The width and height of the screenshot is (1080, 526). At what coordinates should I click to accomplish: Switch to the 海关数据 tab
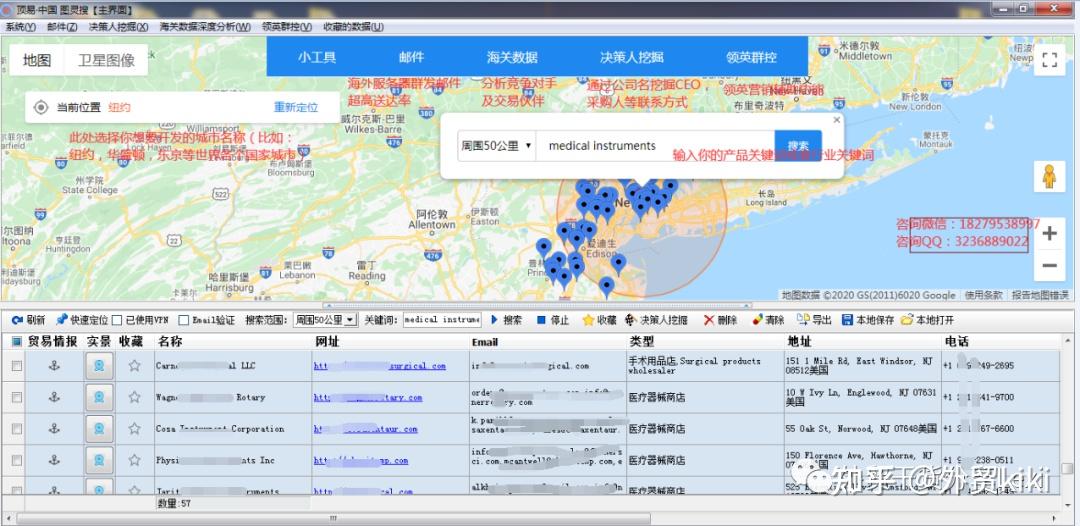(x=512, y=57)
